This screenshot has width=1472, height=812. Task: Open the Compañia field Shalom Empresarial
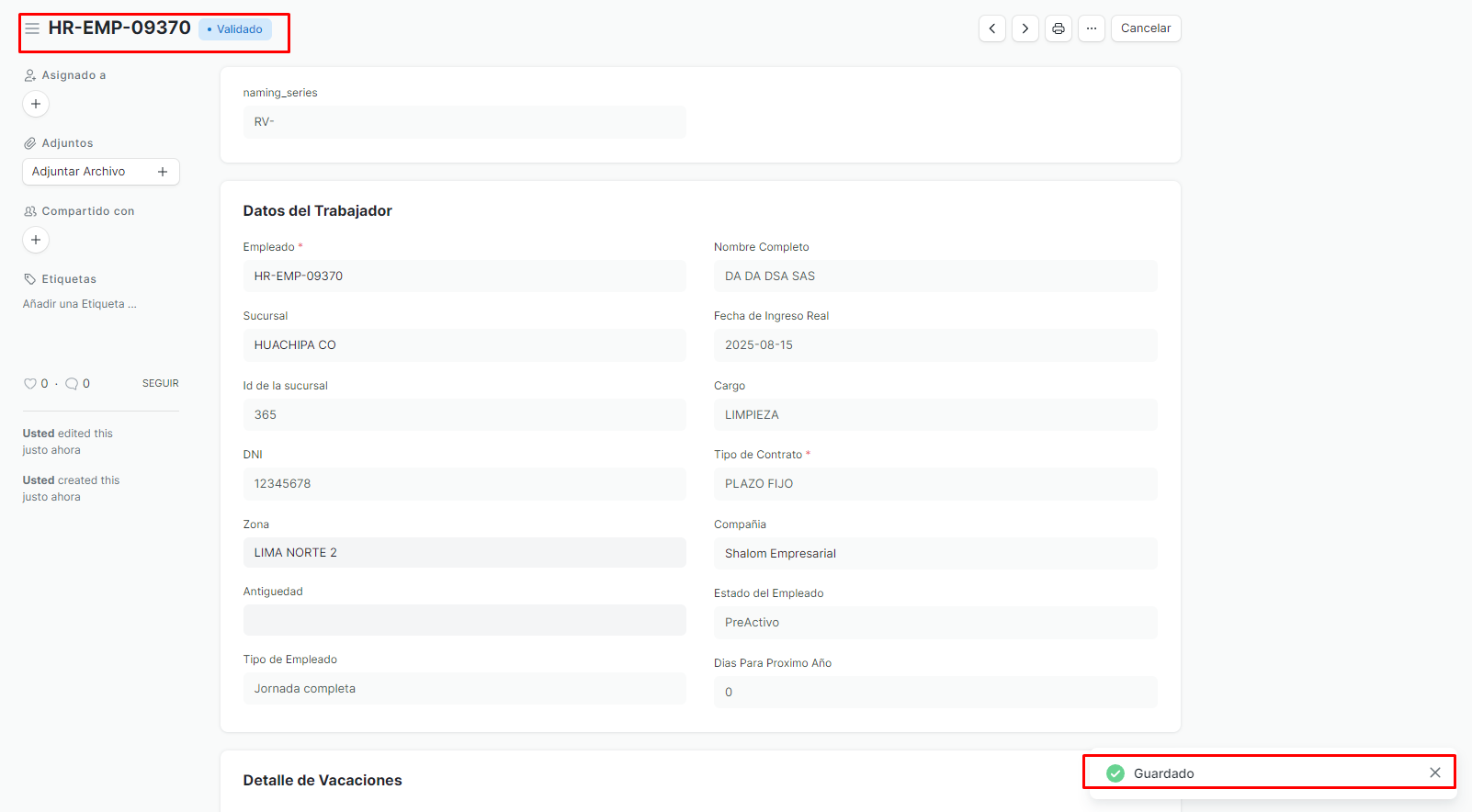pyautogui.click(x=934, y=554)
